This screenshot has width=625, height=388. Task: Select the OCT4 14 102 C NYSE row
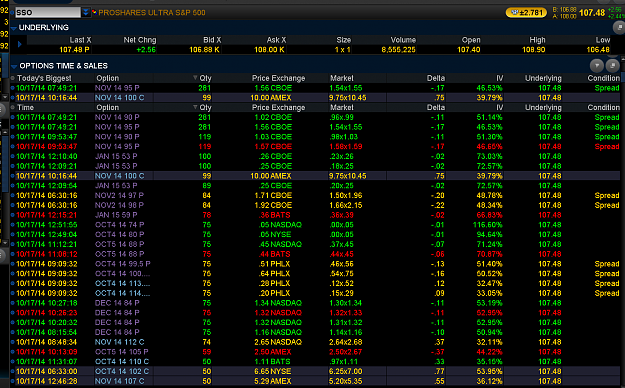[x=317, y=372]
